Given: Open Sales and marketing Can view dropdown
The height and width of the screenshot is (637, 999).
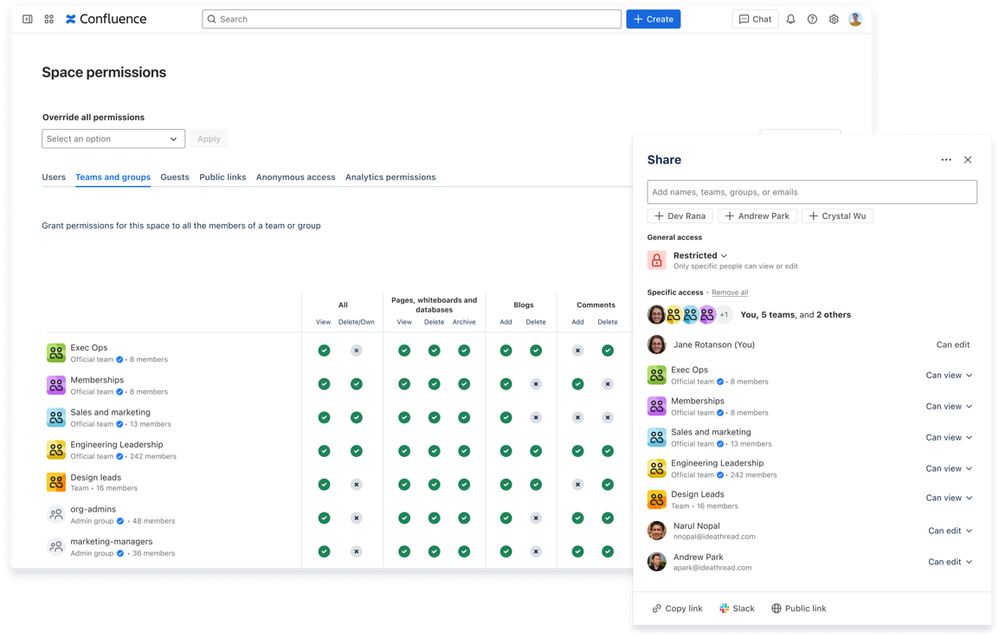Looking at the screenshot, I should click(949, 438).
